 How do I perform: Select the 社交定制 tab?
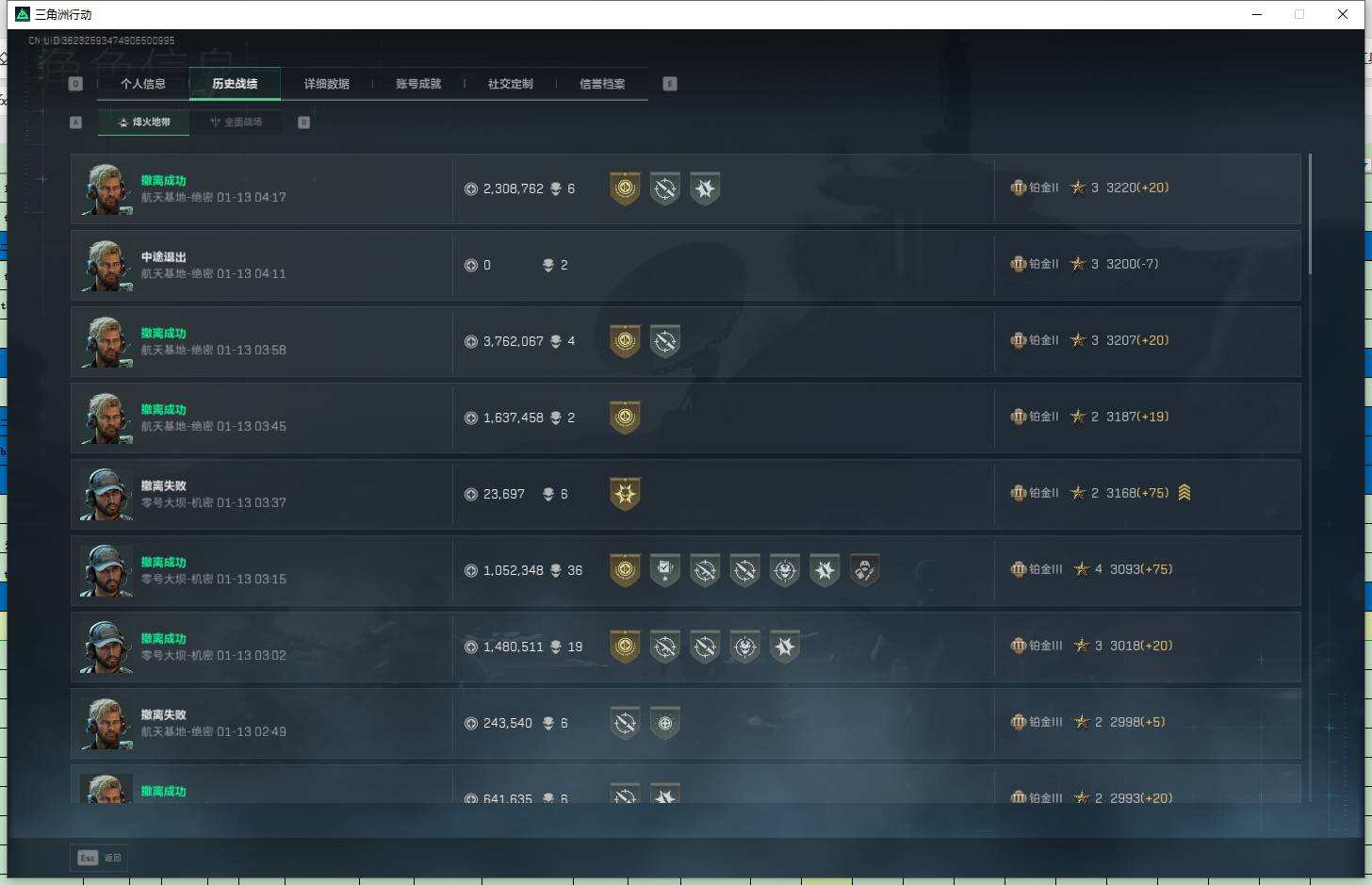tap(511, 84)
